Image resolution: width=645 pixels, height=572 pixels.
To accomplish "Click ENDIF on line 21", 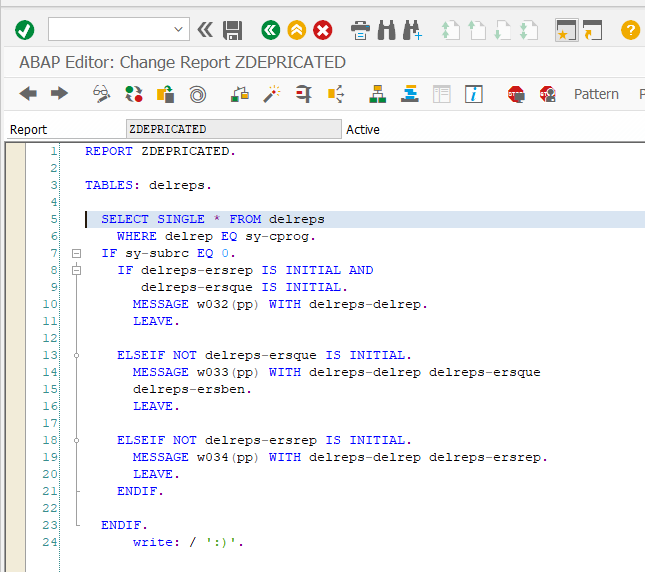I will click(x=140, y=491).
